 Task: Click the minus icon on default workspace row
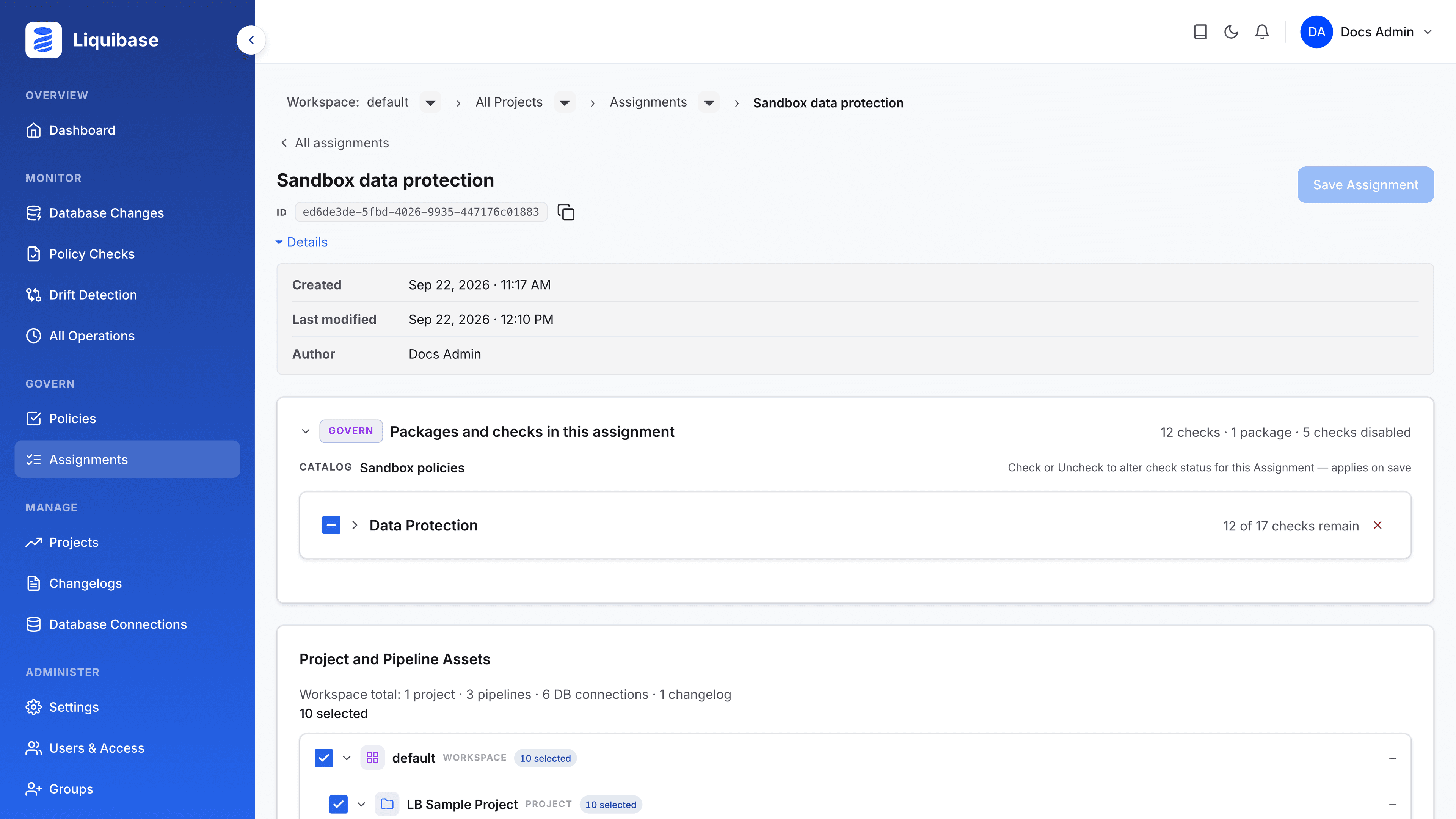(x=1393, y=758)
